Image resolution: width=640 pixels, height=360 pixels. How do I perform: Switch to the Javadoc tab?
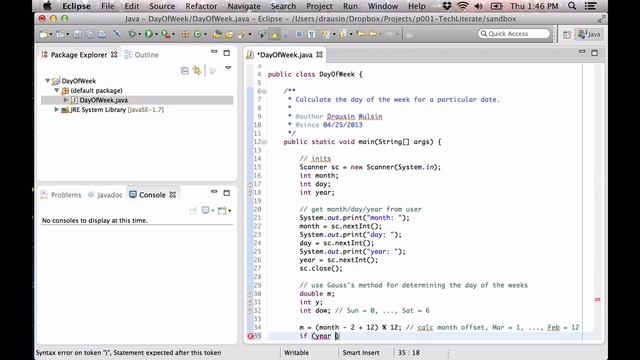point(105,195)
